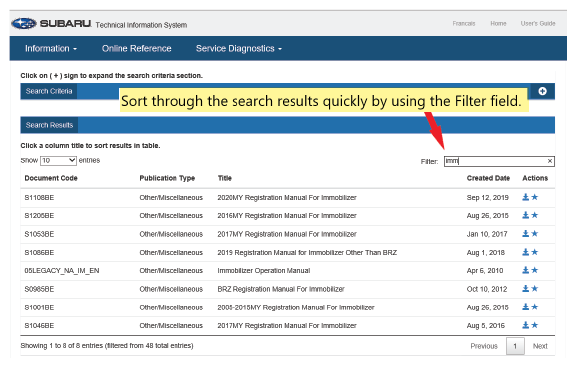Sort by Document Code column

[51, 178]
